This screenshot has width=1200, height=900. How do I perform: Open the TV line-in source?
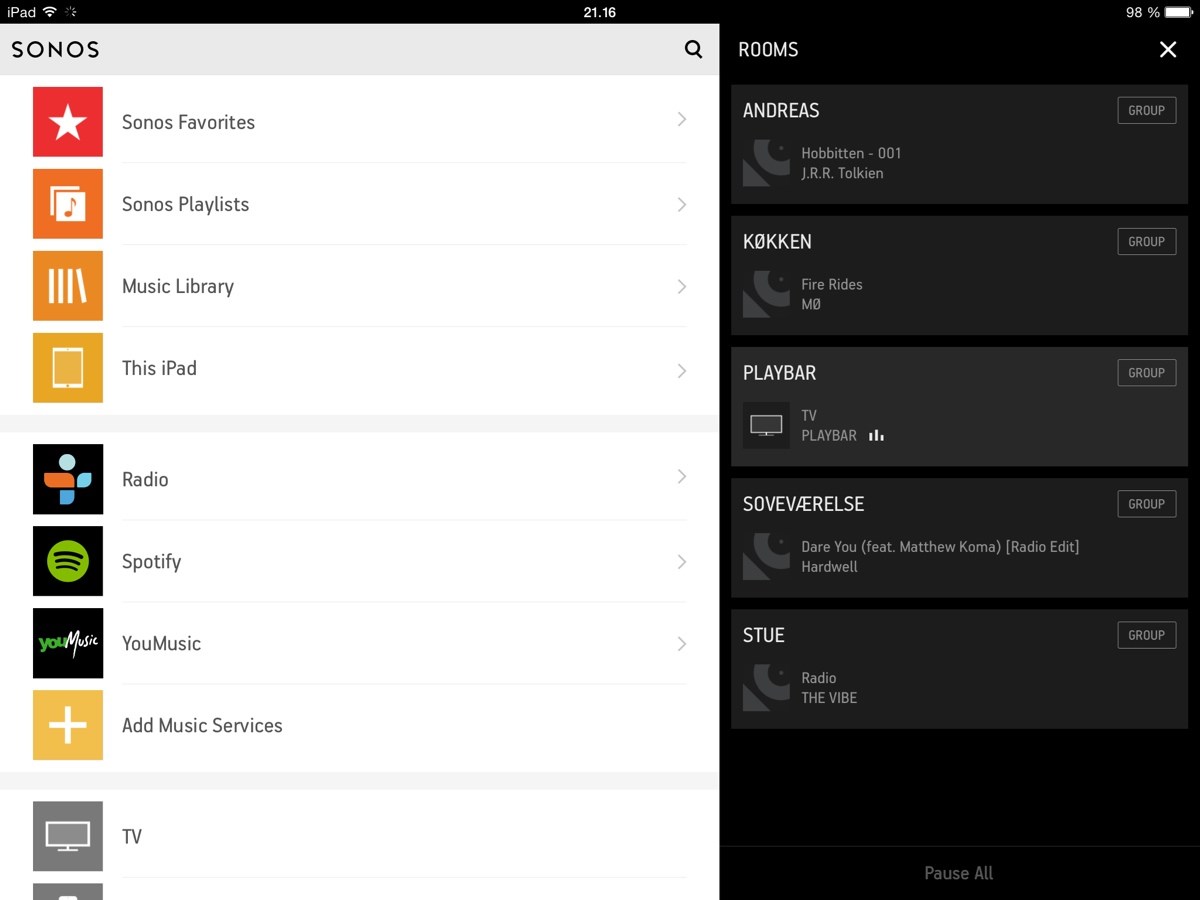pyautogui.click(x=360, y=836)
